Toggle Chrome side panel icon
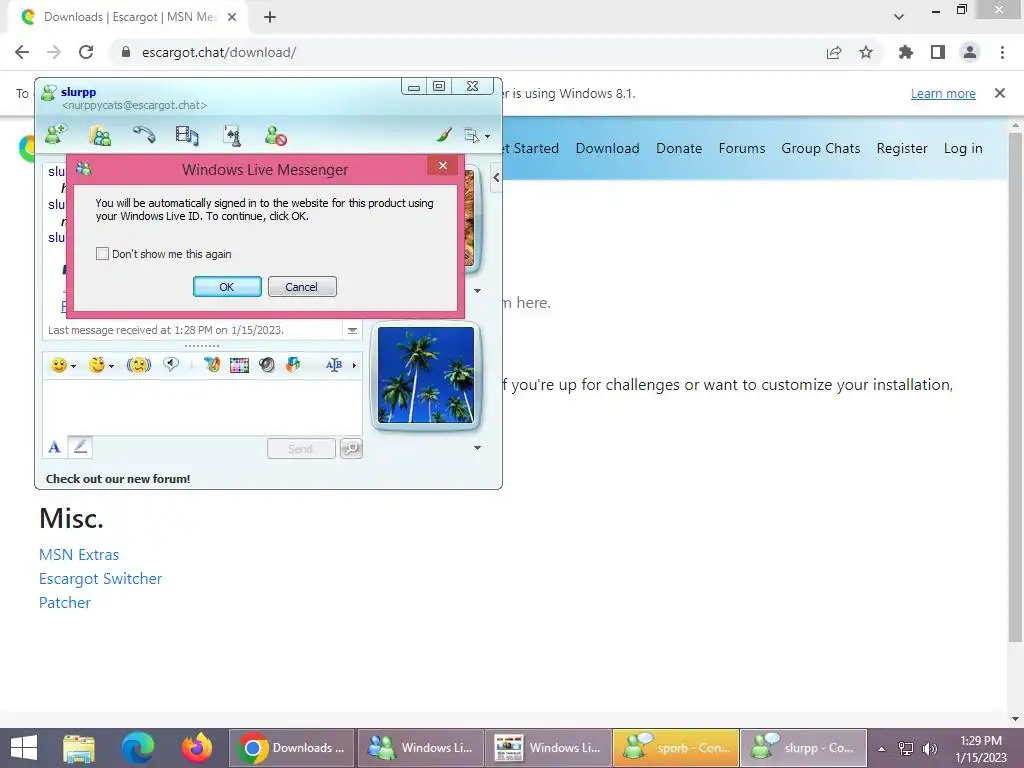The height and width of the screenshot is (768, 1024). 938,52
